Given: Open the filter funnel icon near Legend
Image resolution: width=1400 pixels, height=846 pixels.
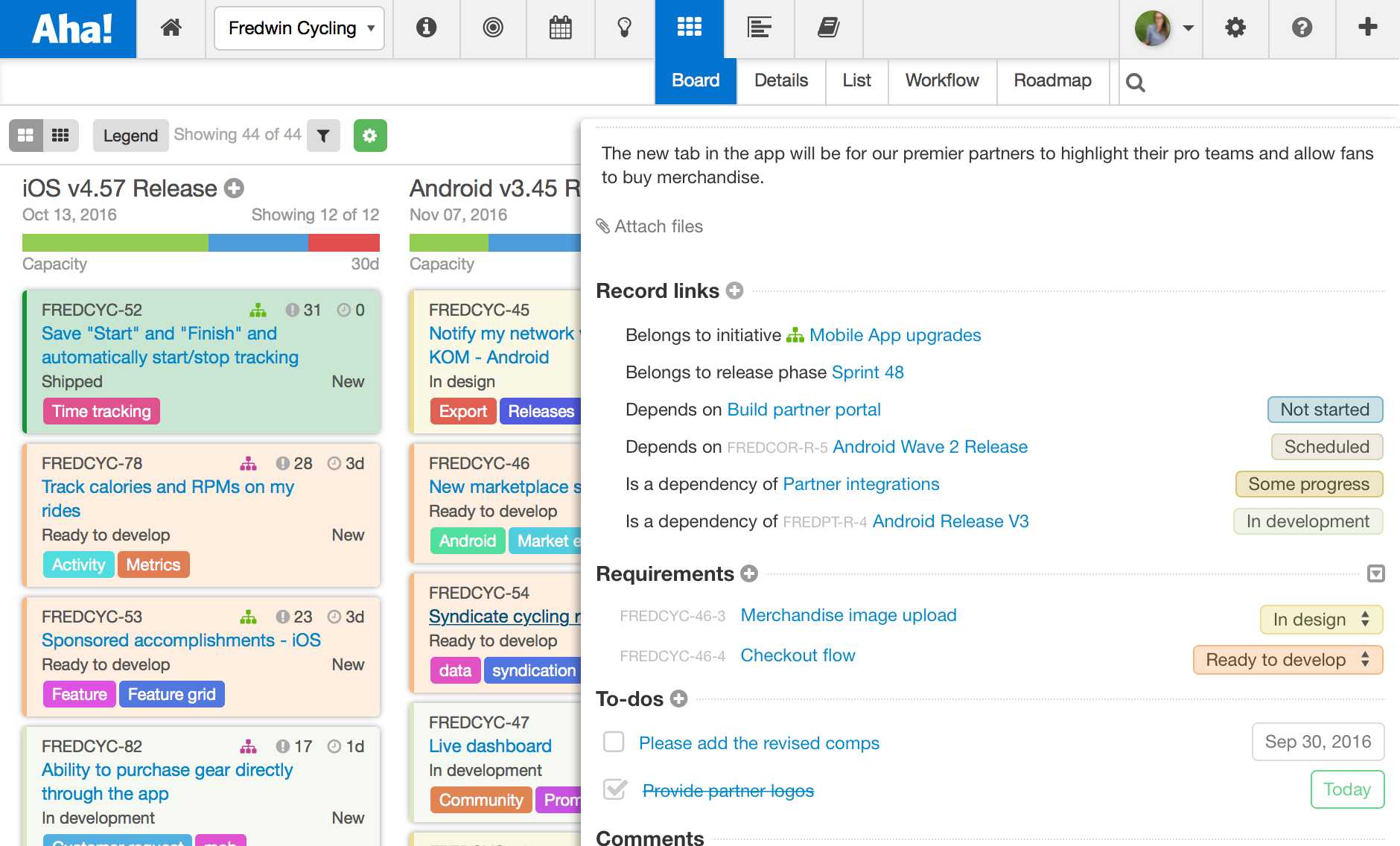Looking at the screenshot, I should tap(323, 136).
